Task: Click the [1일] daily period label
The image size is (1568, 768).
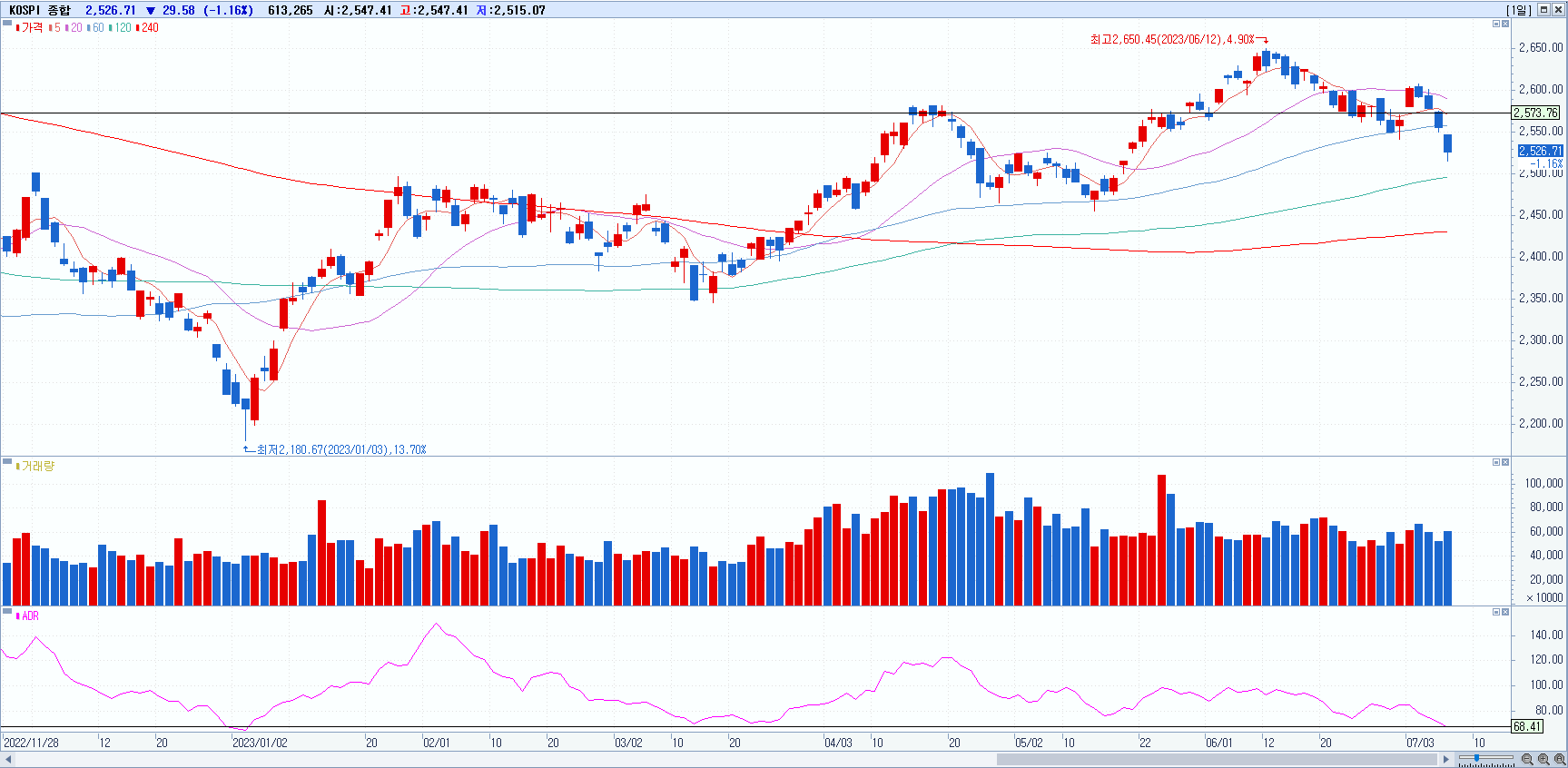Action: 1519,10
